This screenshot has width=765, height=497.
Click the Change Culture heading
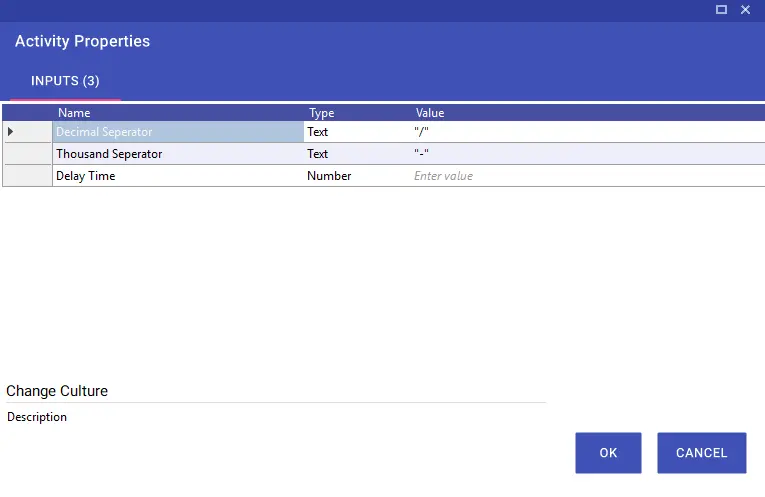(x=57, y=391)
